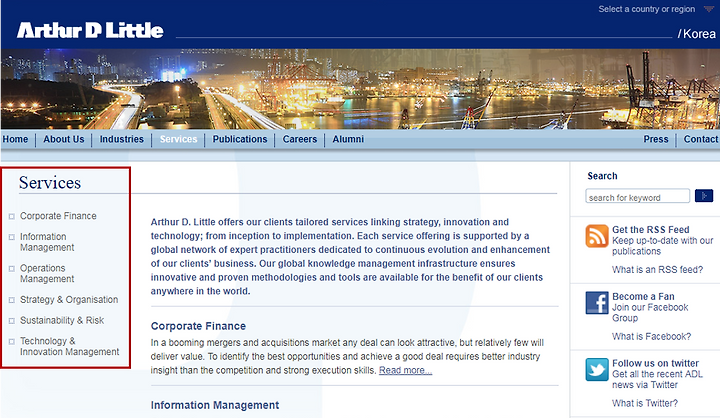Open the Press menu item

[656, 139]
